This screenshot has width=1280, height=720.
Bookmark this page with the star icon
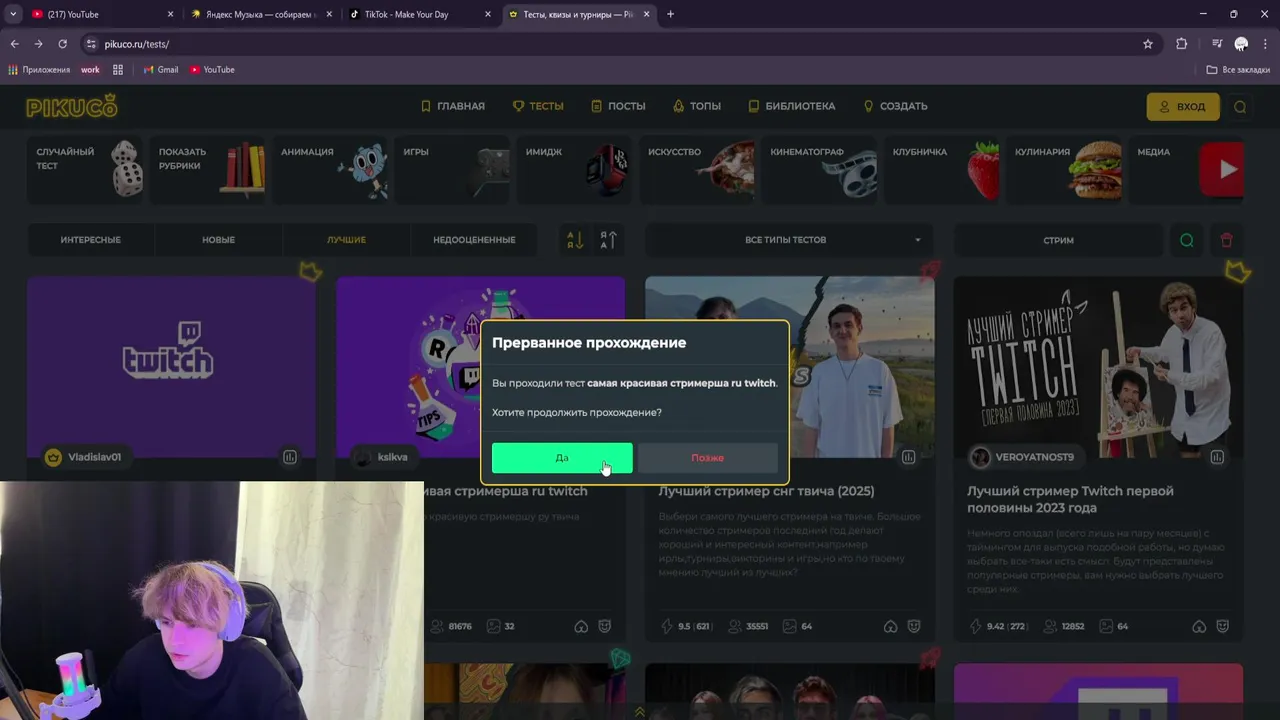1148,44
